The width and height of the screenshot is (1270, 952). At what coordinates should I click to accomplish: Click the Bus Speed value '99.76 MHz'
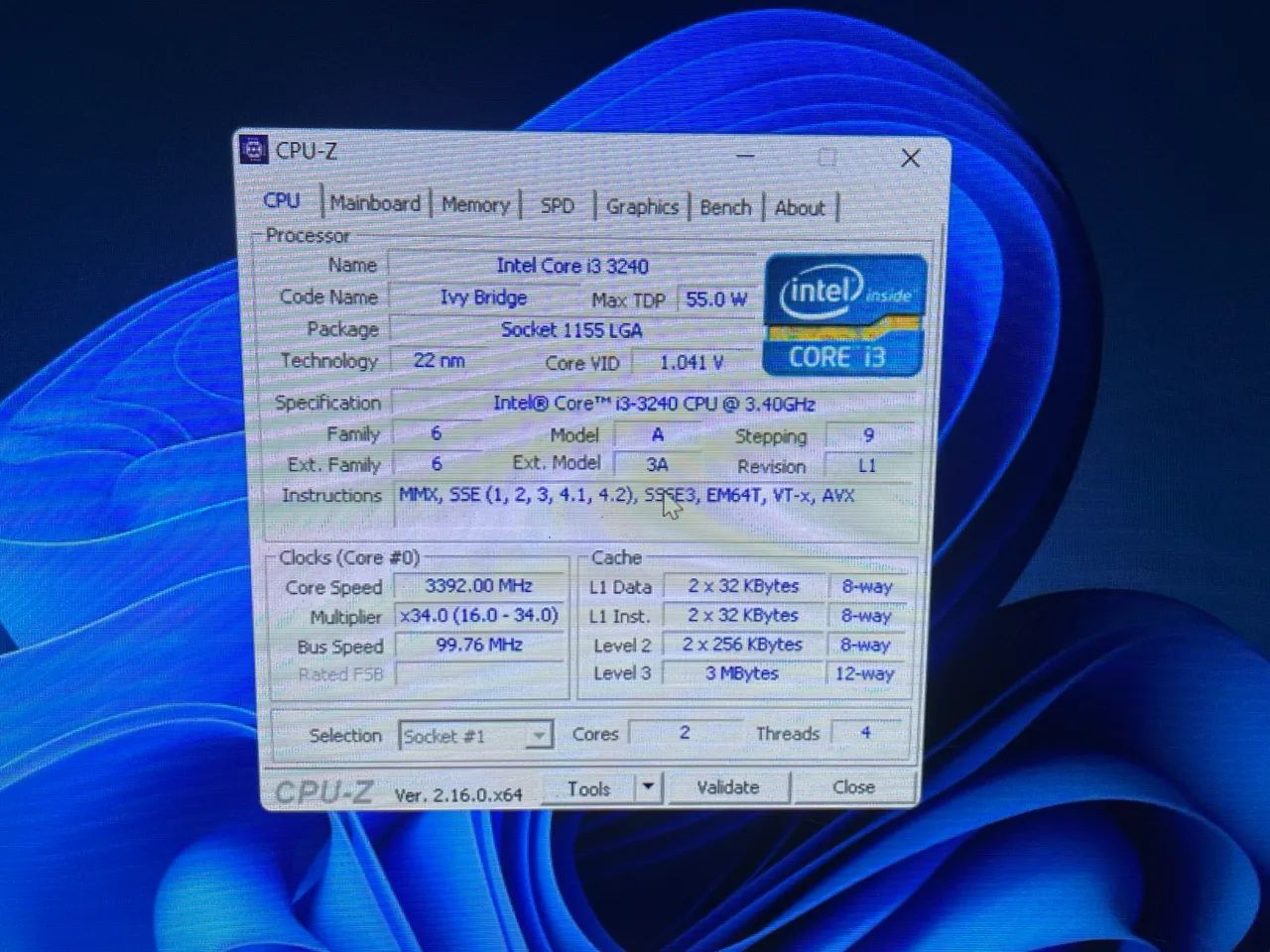479,645
